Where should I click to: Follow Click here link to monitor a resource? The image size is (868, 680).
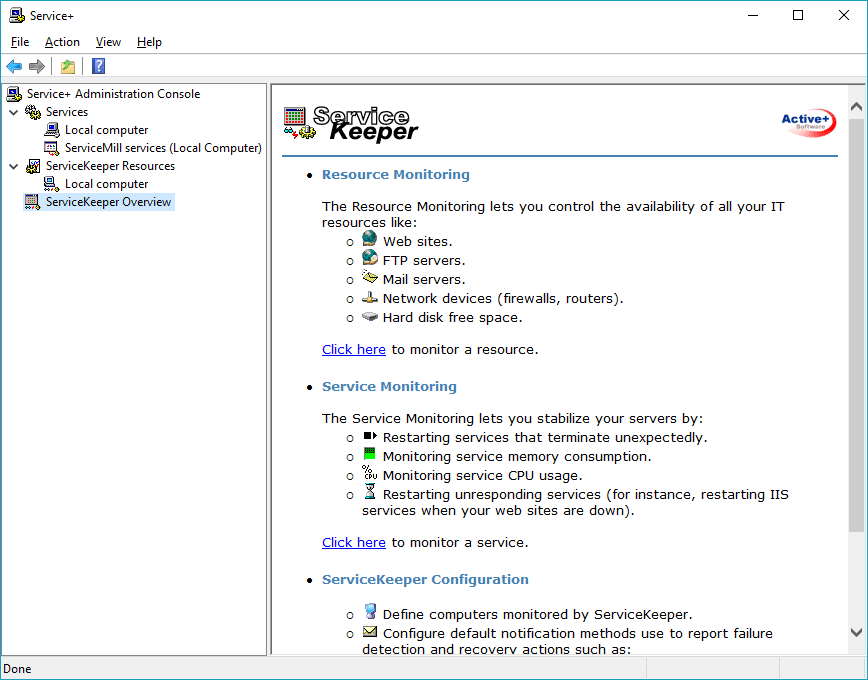coord(354,349)
